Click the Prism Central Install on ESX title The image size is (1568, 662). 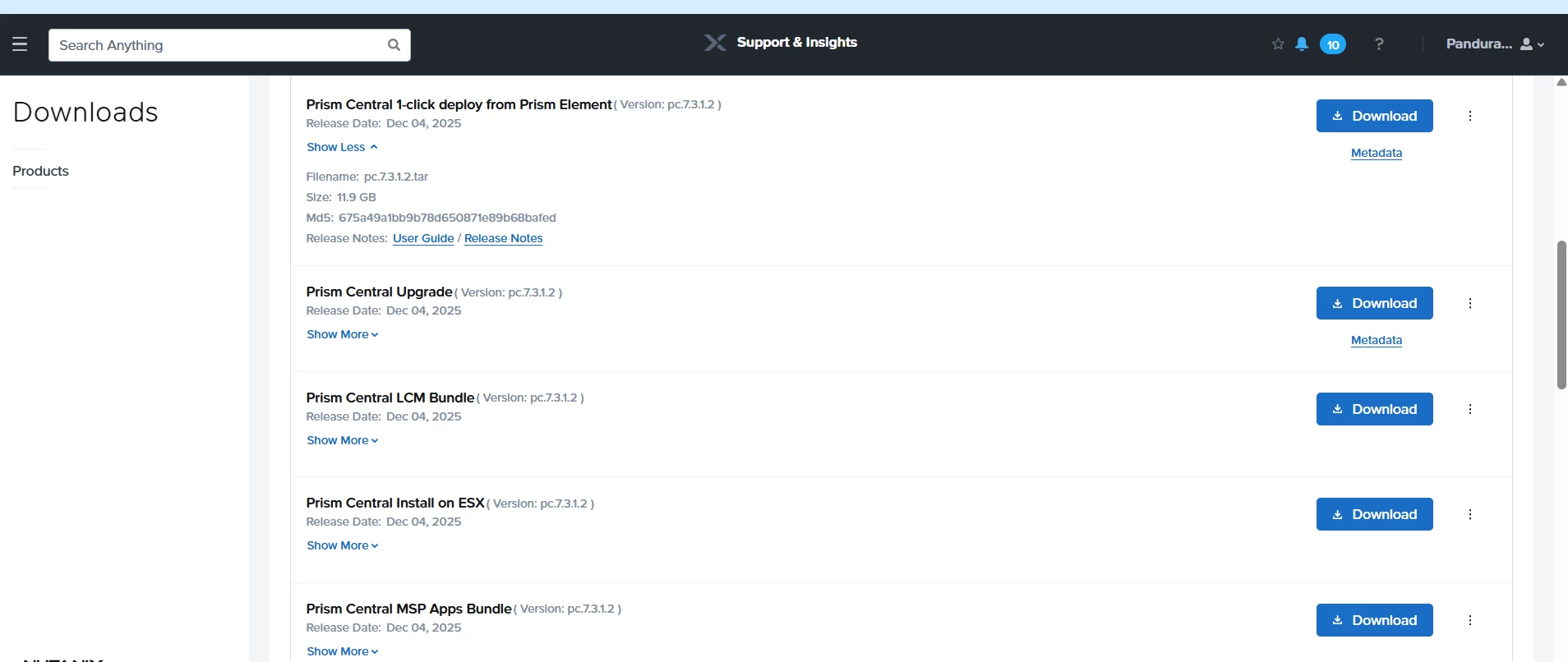(x=395, y=503)
